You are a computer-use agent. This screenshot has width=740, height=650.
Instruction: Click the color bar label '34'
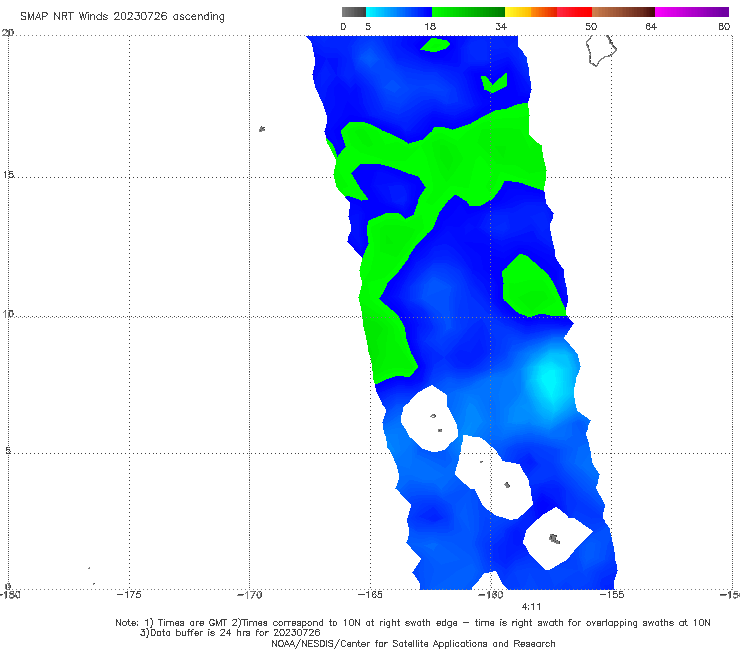(x=501, y=26)
